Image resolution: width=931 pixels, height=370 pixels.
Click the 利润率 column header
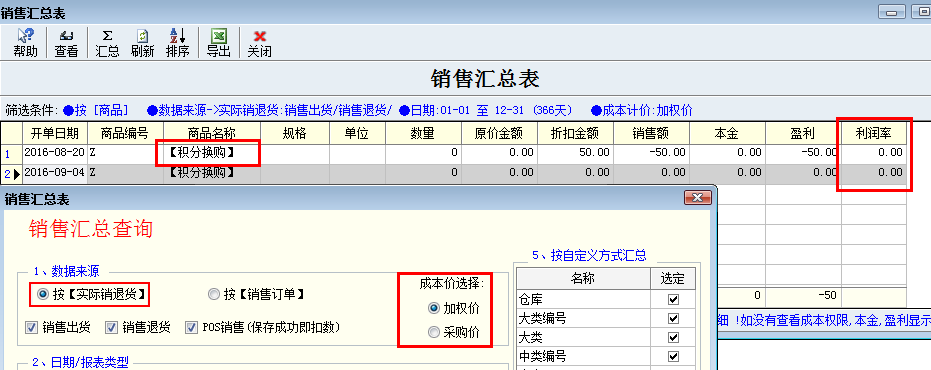pos(874,133)
